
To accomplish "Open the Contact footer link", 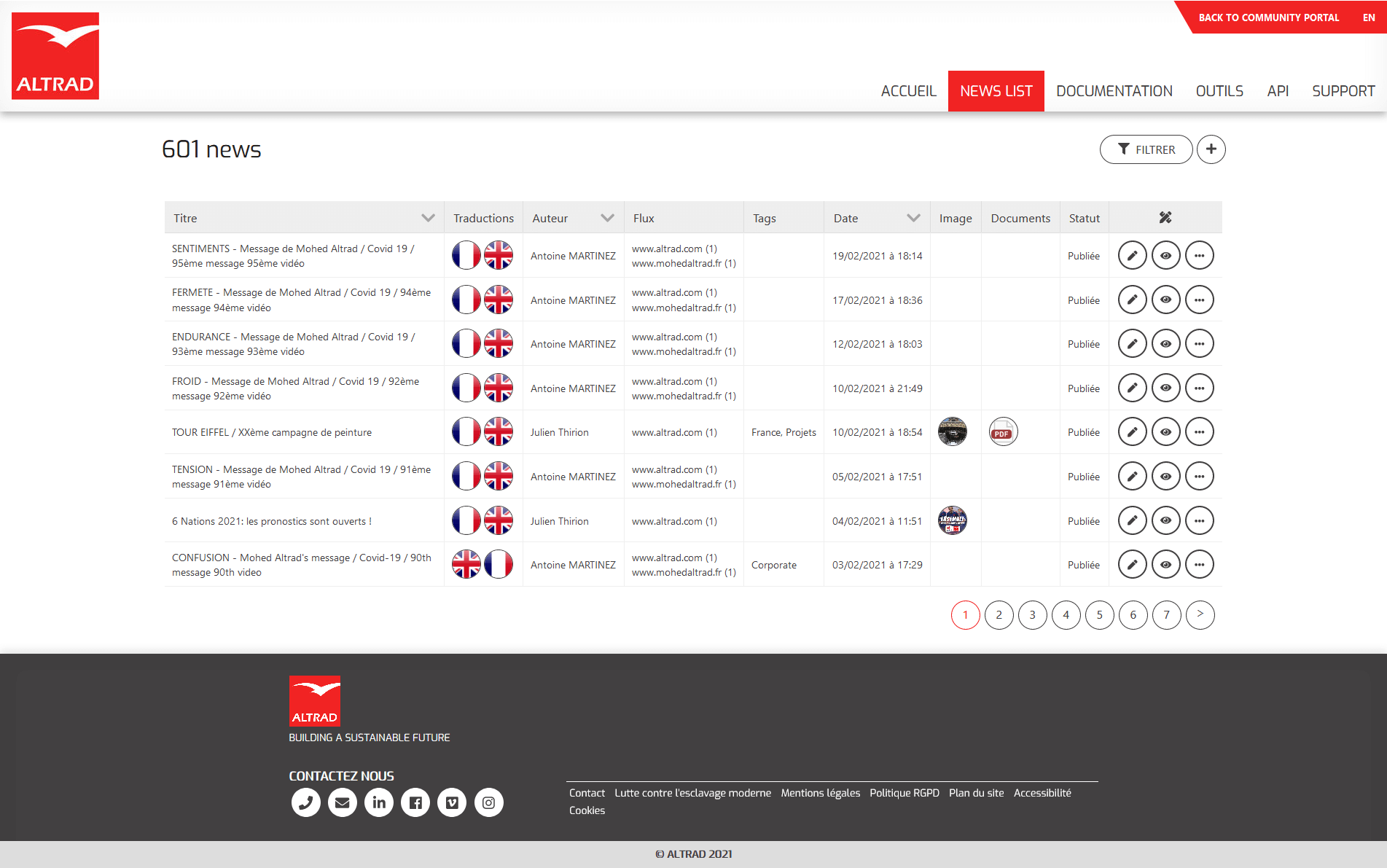I will (587, 793).
